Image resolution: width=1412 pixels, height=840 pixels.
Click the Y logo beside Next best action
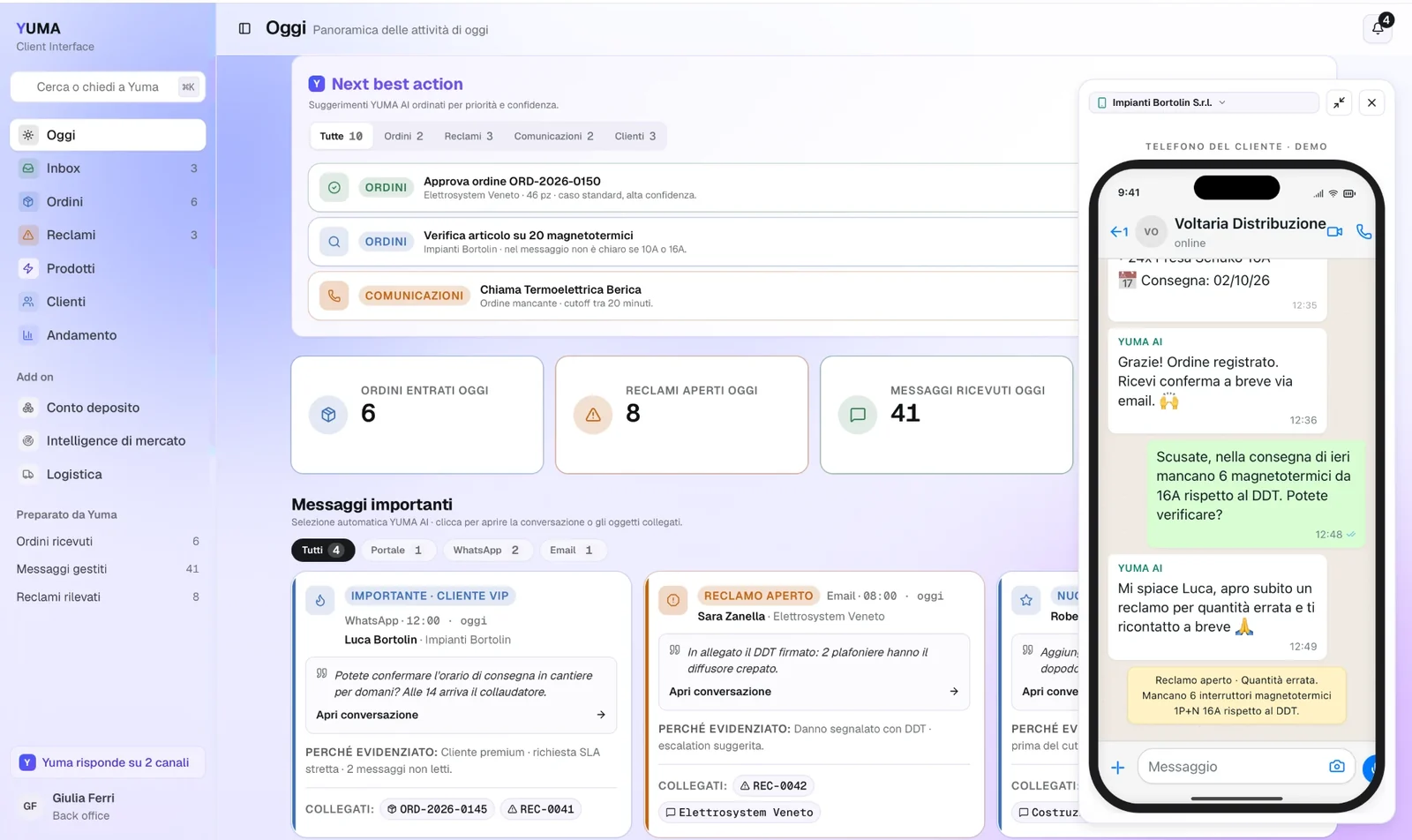coord(317,84)
